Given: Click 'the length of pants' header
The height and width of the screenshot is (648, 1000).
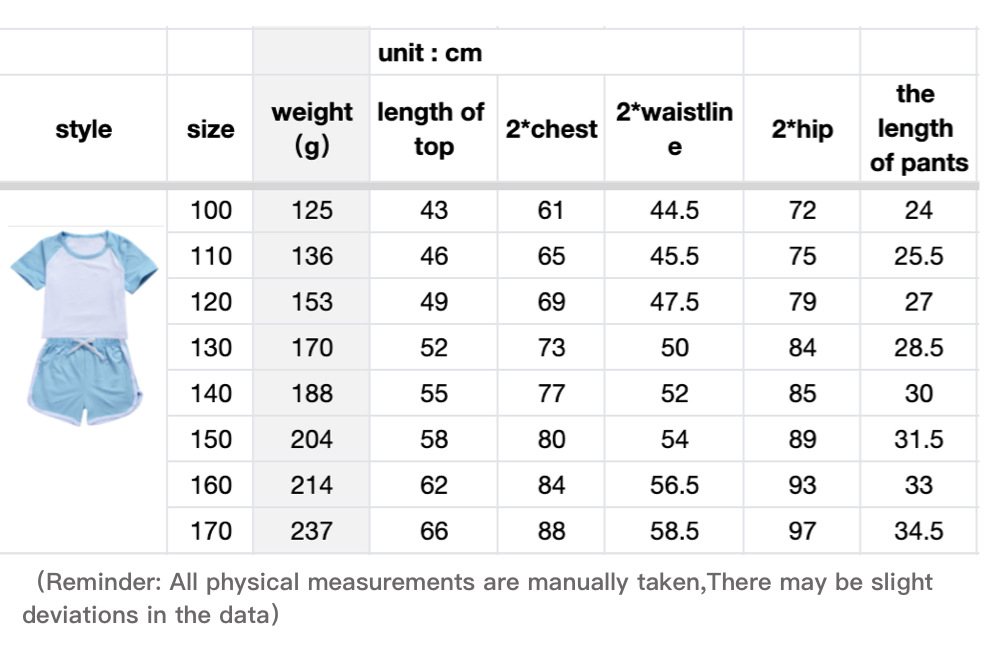Looking at the screenshot, I should coord(918,129).
